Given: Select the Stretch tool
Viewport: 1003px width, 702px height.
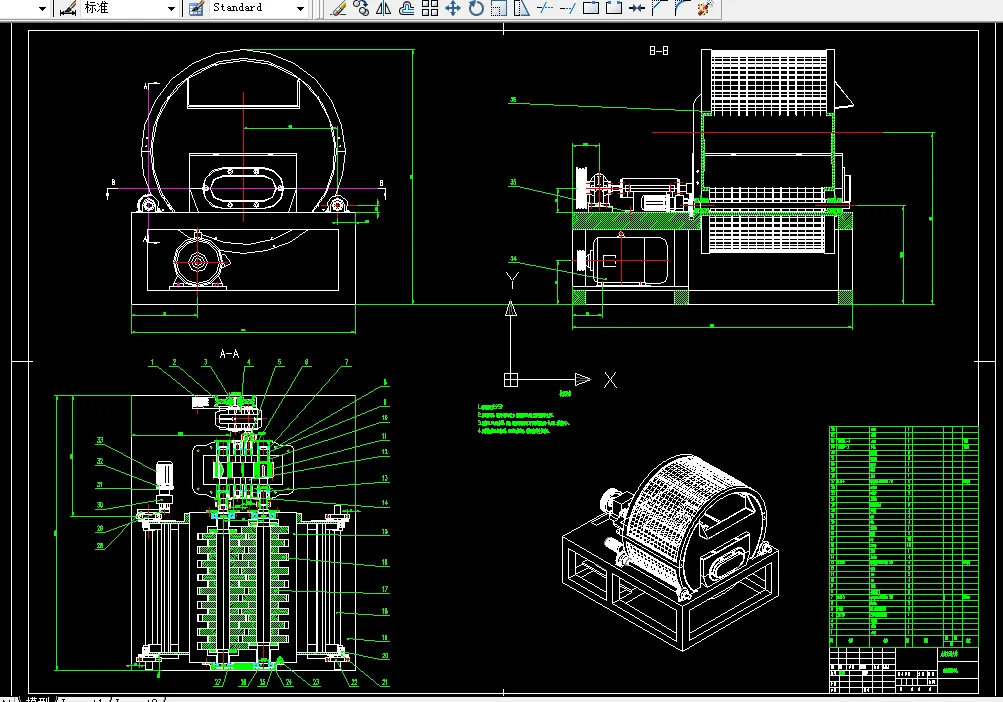Looking at the screenshot, I should click(522, 8).
